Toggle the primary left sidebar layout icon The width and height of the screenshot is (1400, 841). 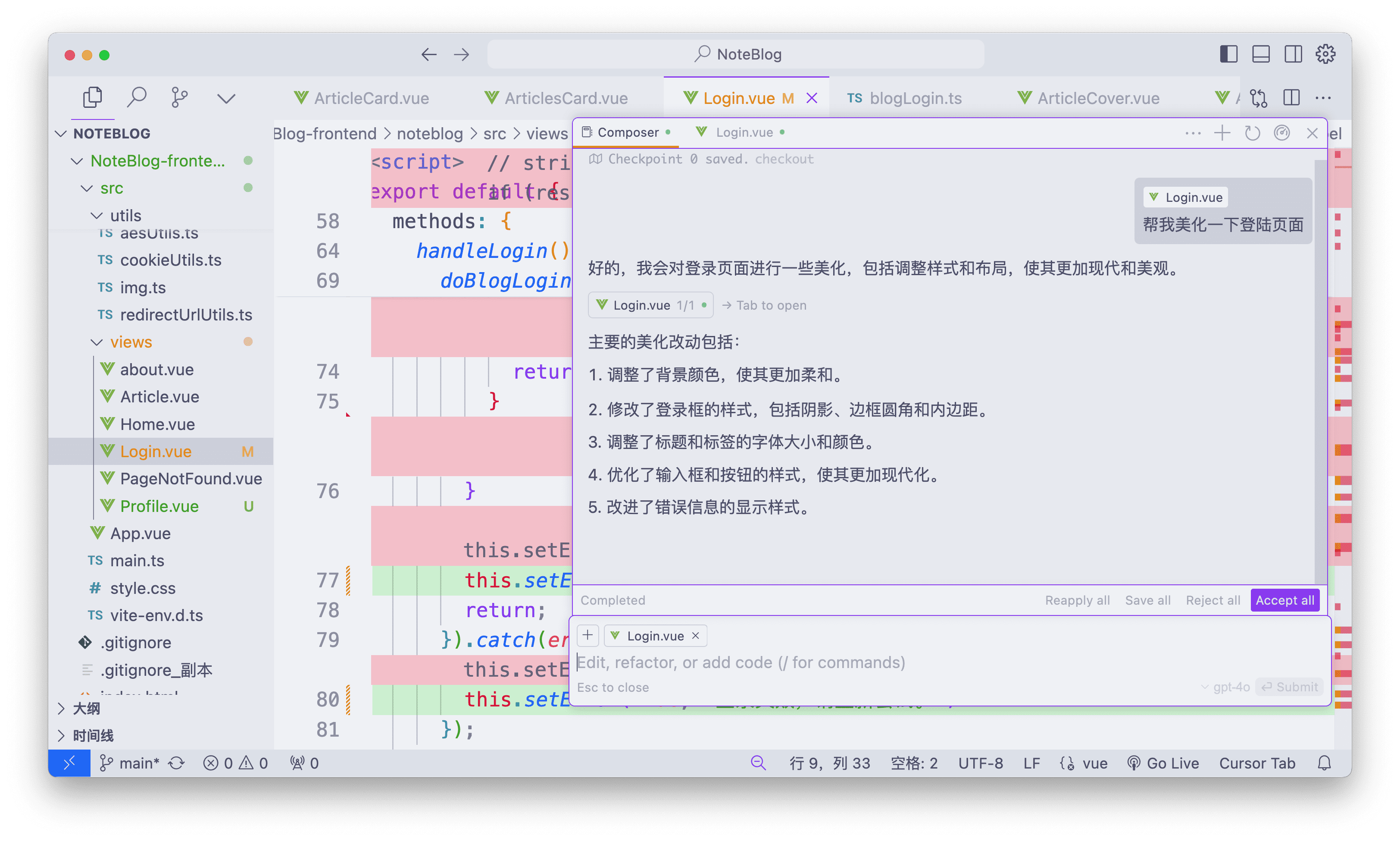1228,54
